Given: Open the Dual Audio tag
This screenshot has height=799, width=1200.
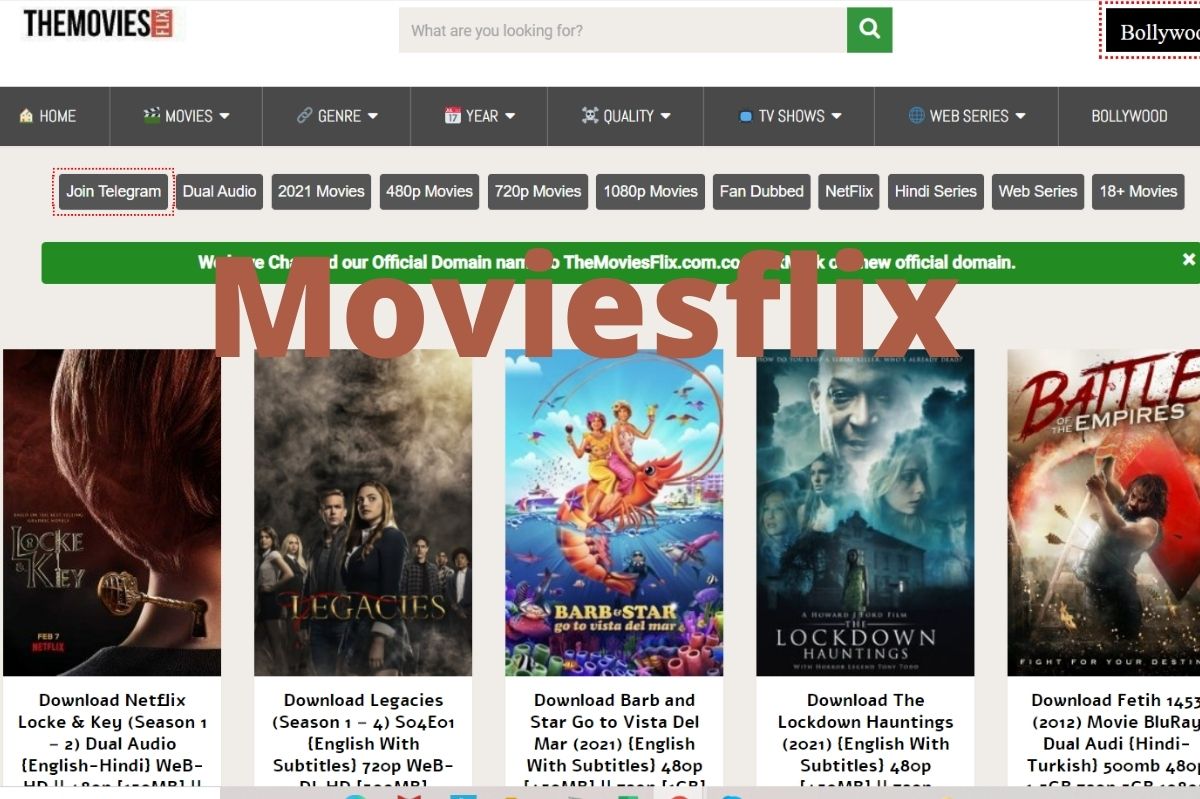Looking at the screenshot, I should [x=219, y=192].
